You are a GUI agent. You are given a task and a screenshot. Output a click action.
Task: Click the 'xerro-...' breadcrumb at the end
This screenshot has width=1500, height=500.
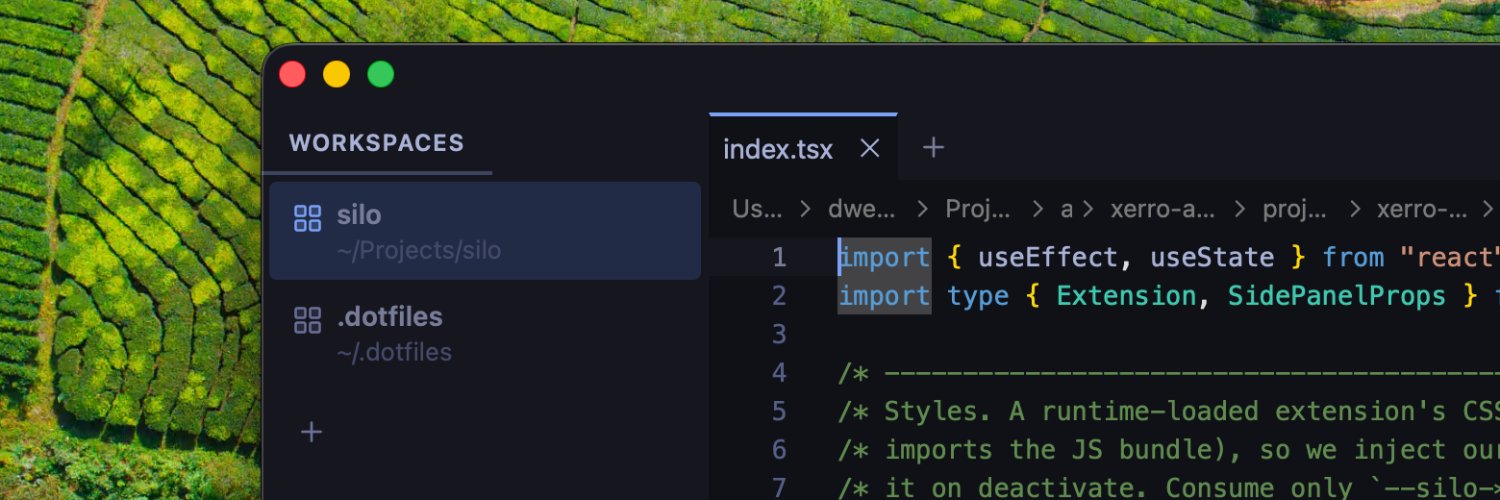pos(1422,209)
